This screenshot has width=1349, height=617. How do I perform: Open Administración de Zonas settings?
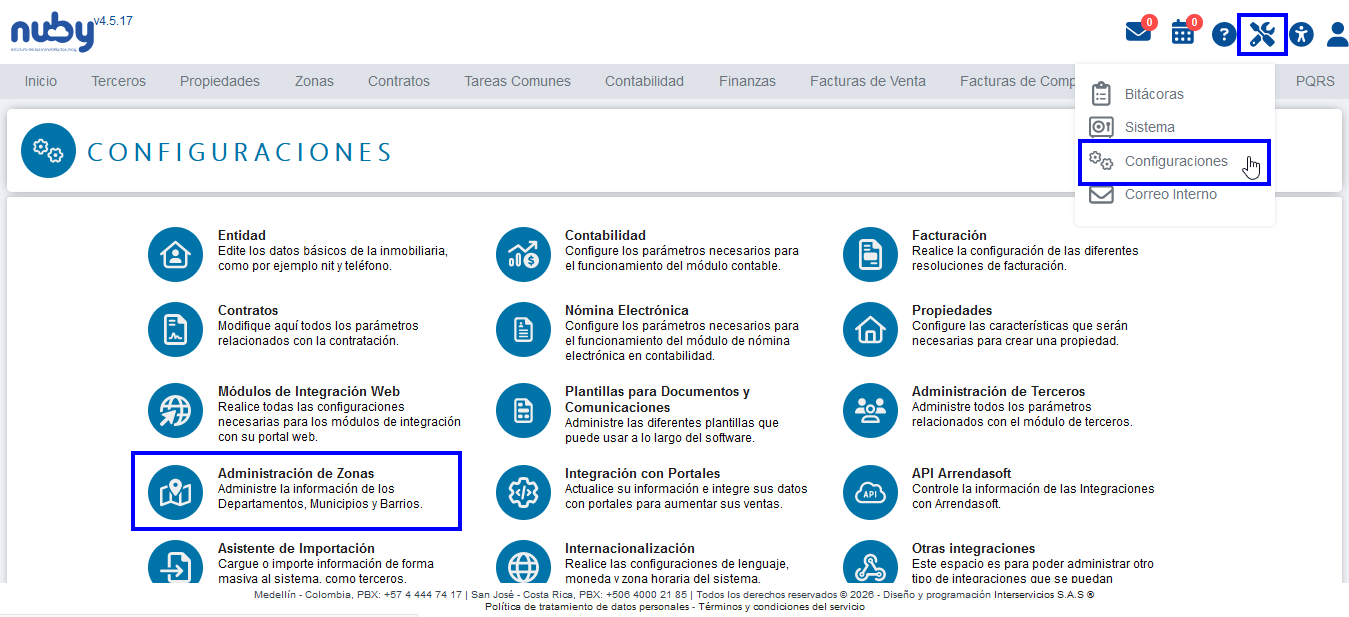pos(296,473)
